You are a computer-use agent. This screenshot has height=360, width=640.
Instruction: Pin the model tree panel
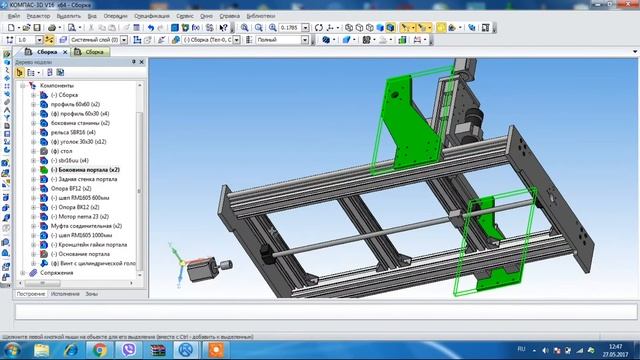[134, 62]
